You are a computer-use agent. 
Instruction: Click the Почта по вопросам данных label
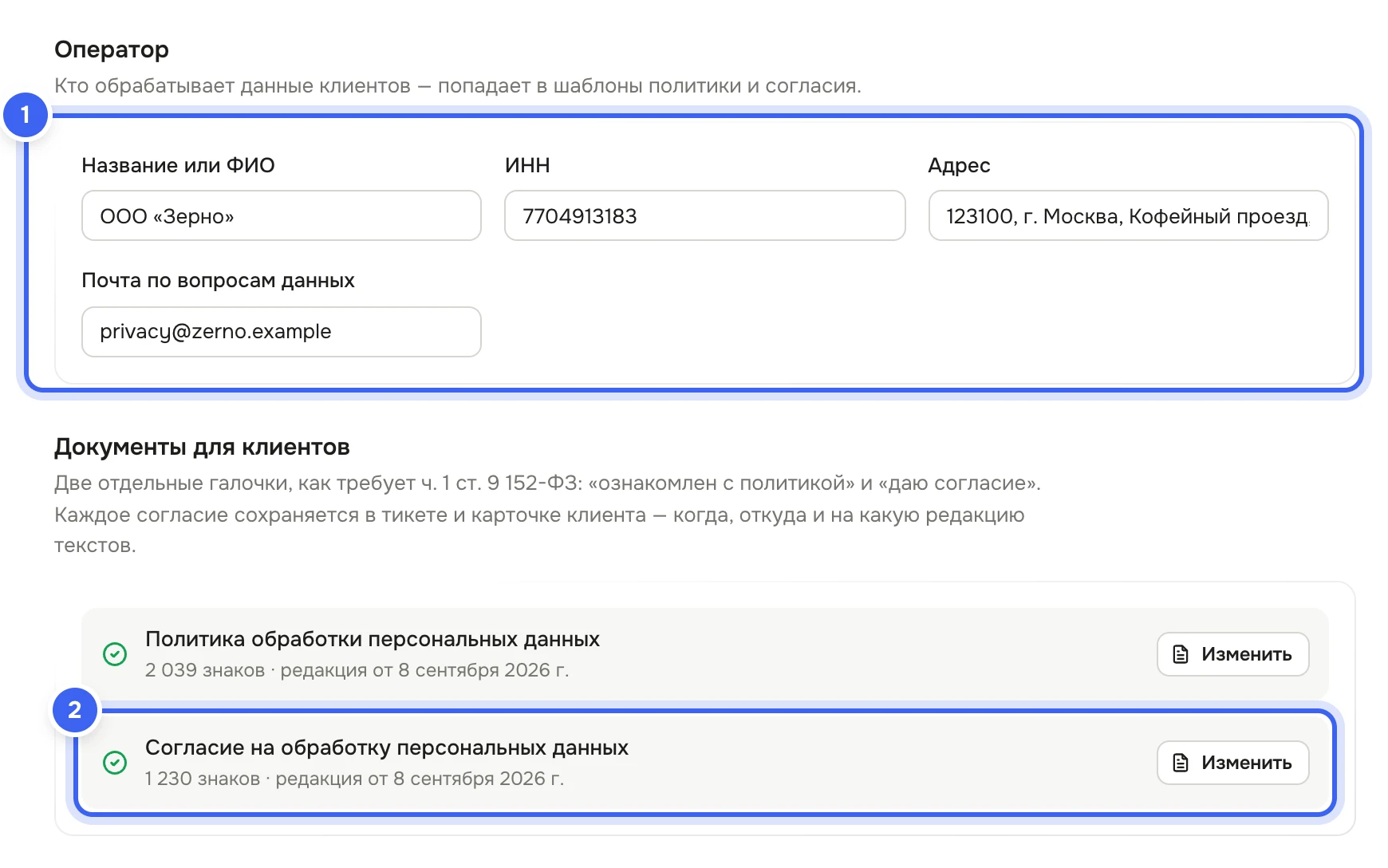pyautogui.click(x=218, y=281)
